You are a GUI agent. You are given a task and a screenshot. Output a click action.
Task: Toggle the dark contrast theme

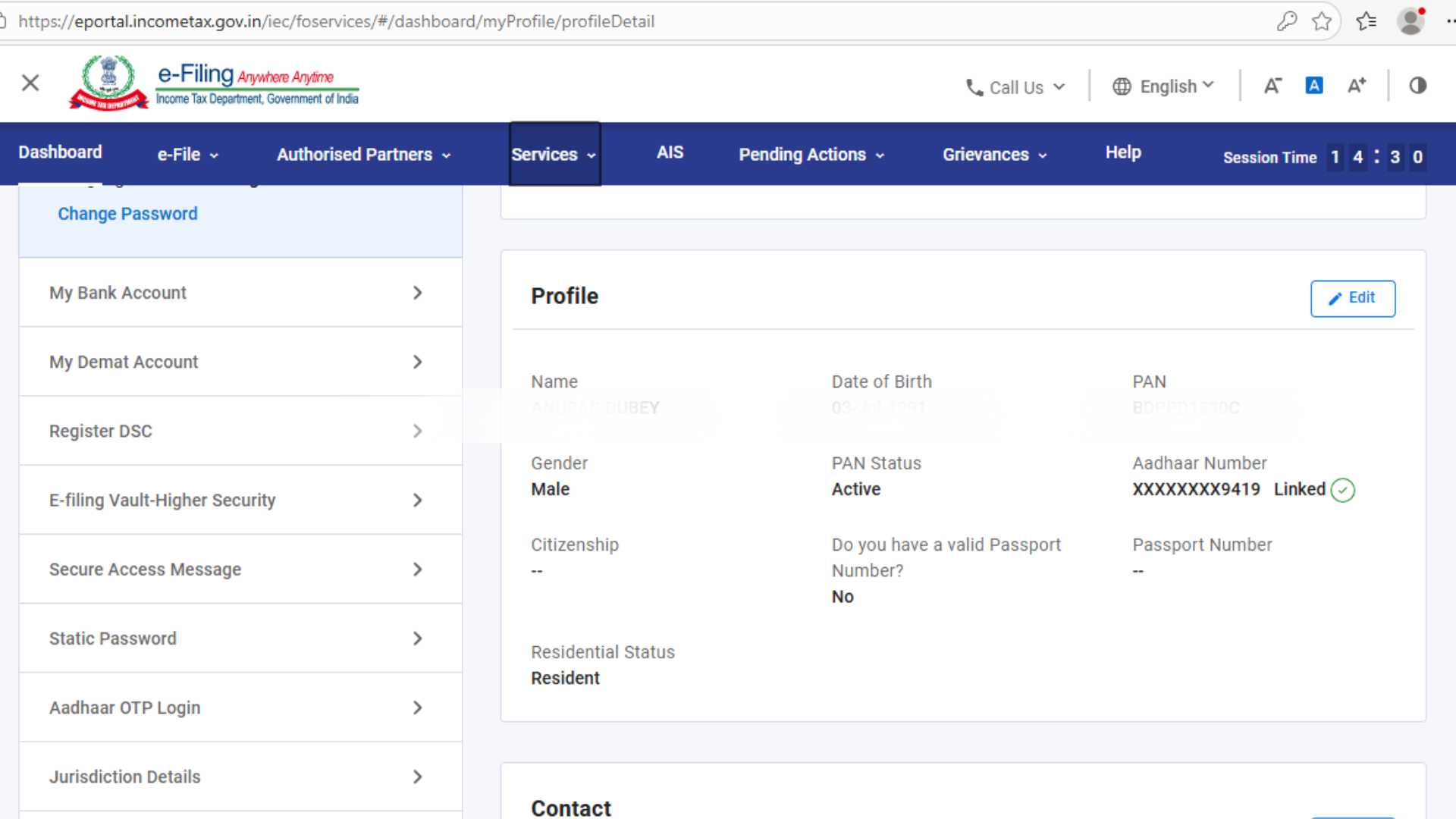1418,85
